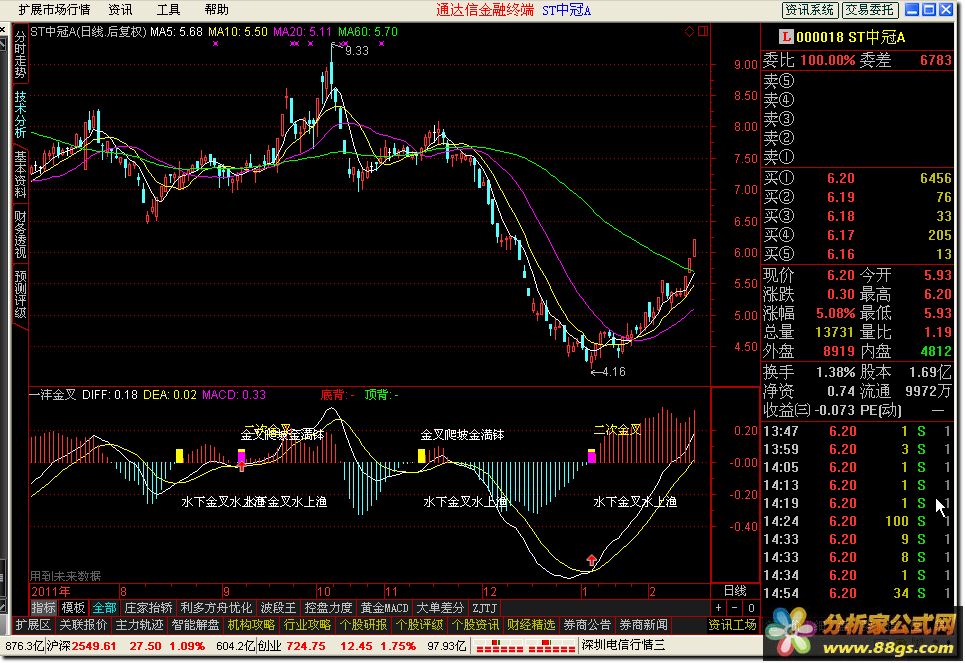
Task: Click the red signal indicator bars in status bar
Action: [525, 646]
